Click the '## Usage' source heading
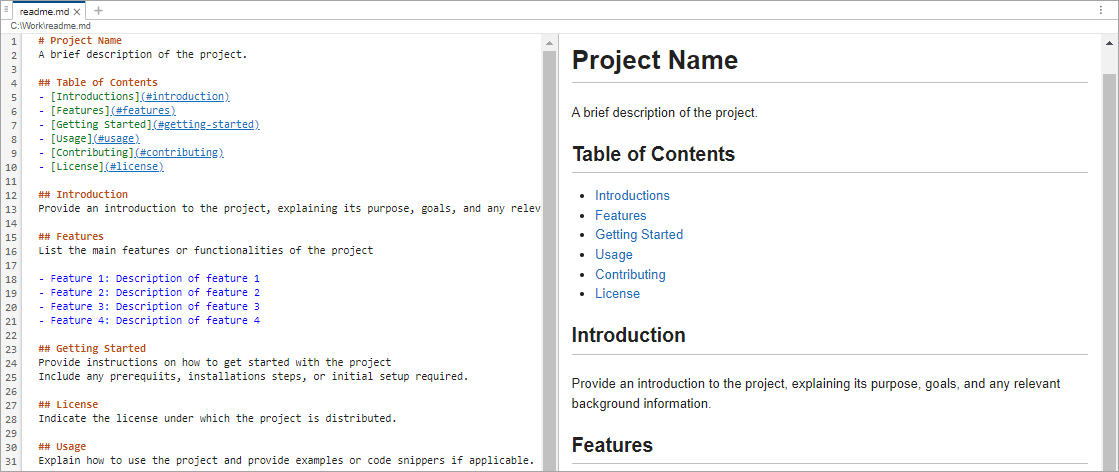Image resolution: width=1119 pixels, height=472 pixels. pos(62,447)
